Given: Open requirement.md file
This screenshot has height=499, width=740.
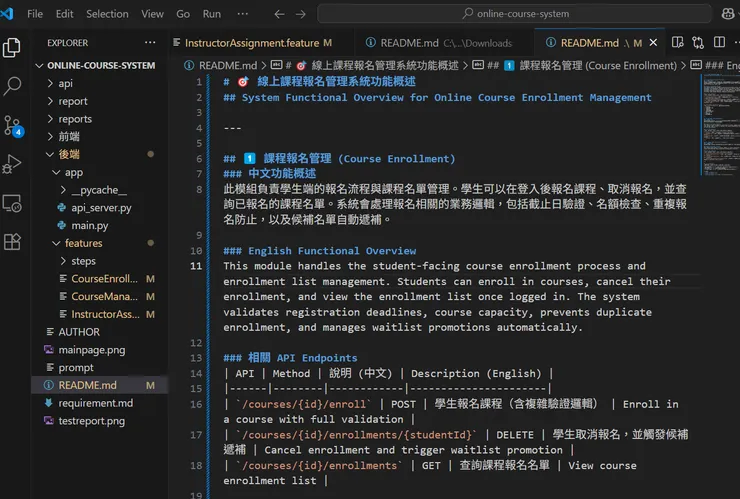Looking at the screenshot, I should tap(95, 403).
